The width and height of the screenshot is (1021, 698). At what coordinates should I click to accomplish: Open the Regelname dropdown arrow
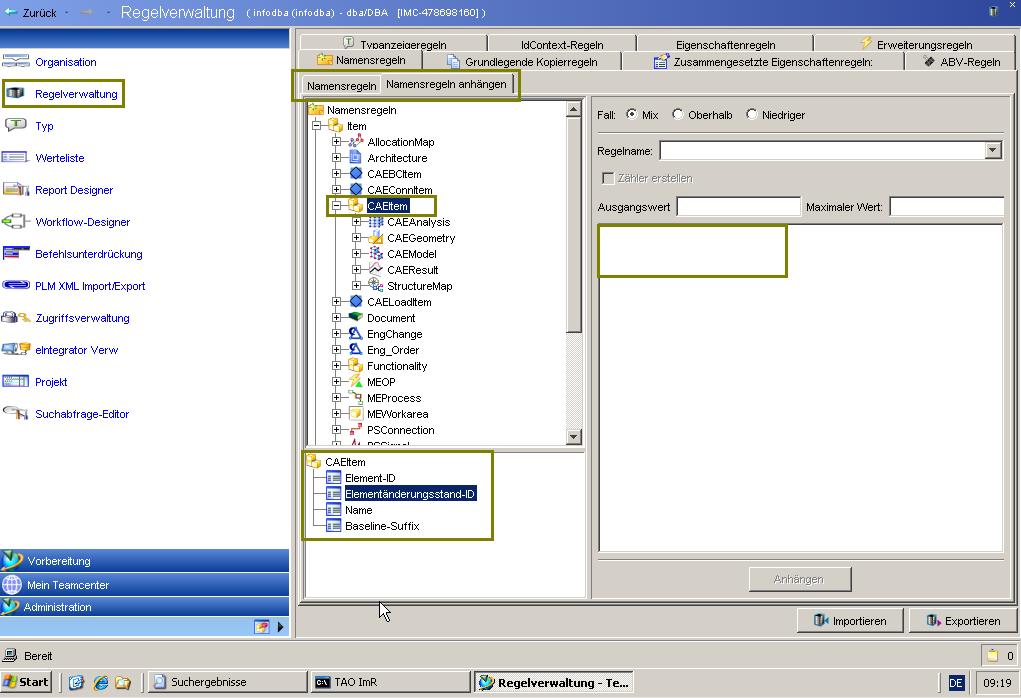pos(992,150)
